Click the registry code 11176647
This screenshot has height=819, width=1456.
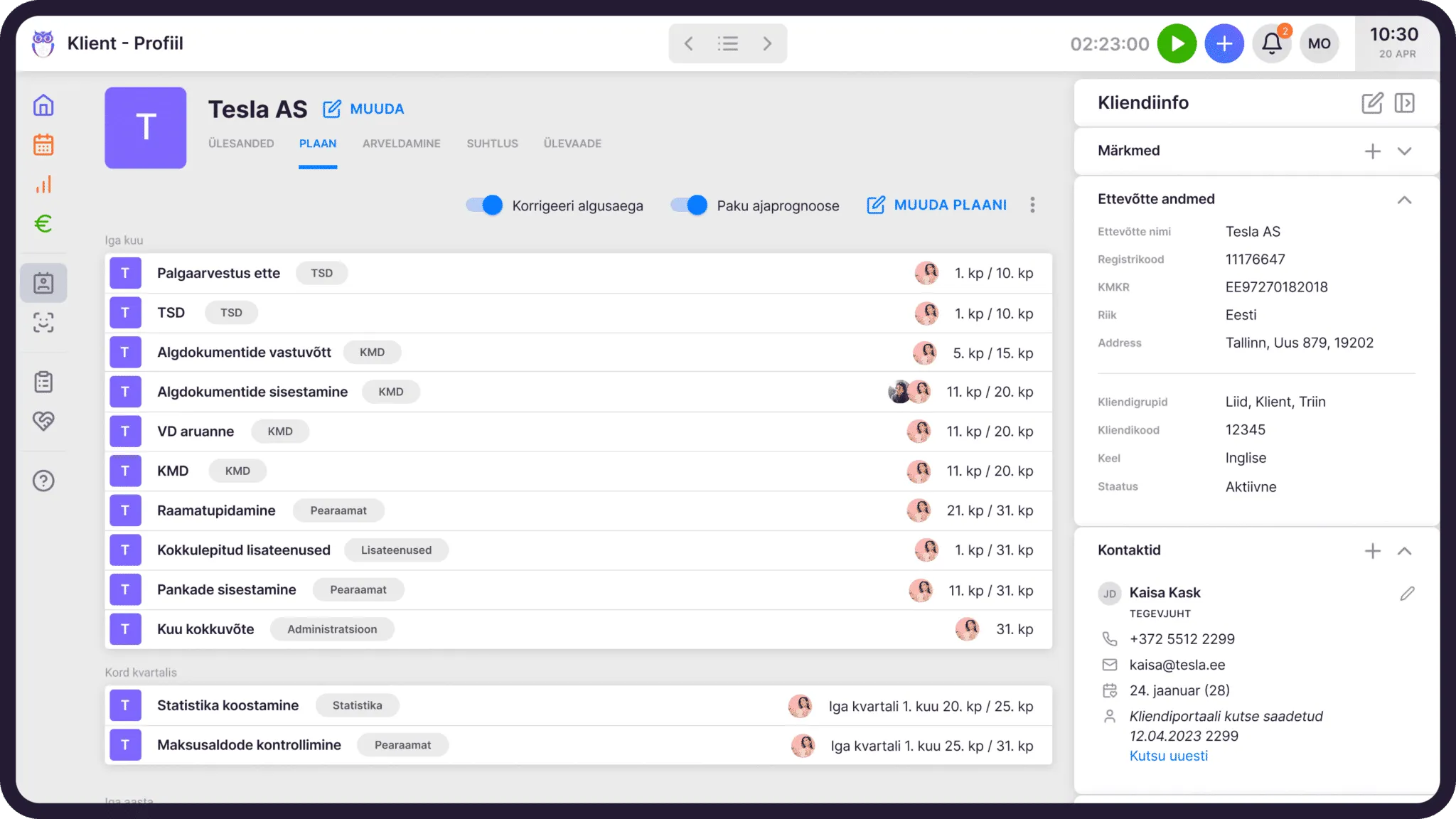pos(1256,259)
